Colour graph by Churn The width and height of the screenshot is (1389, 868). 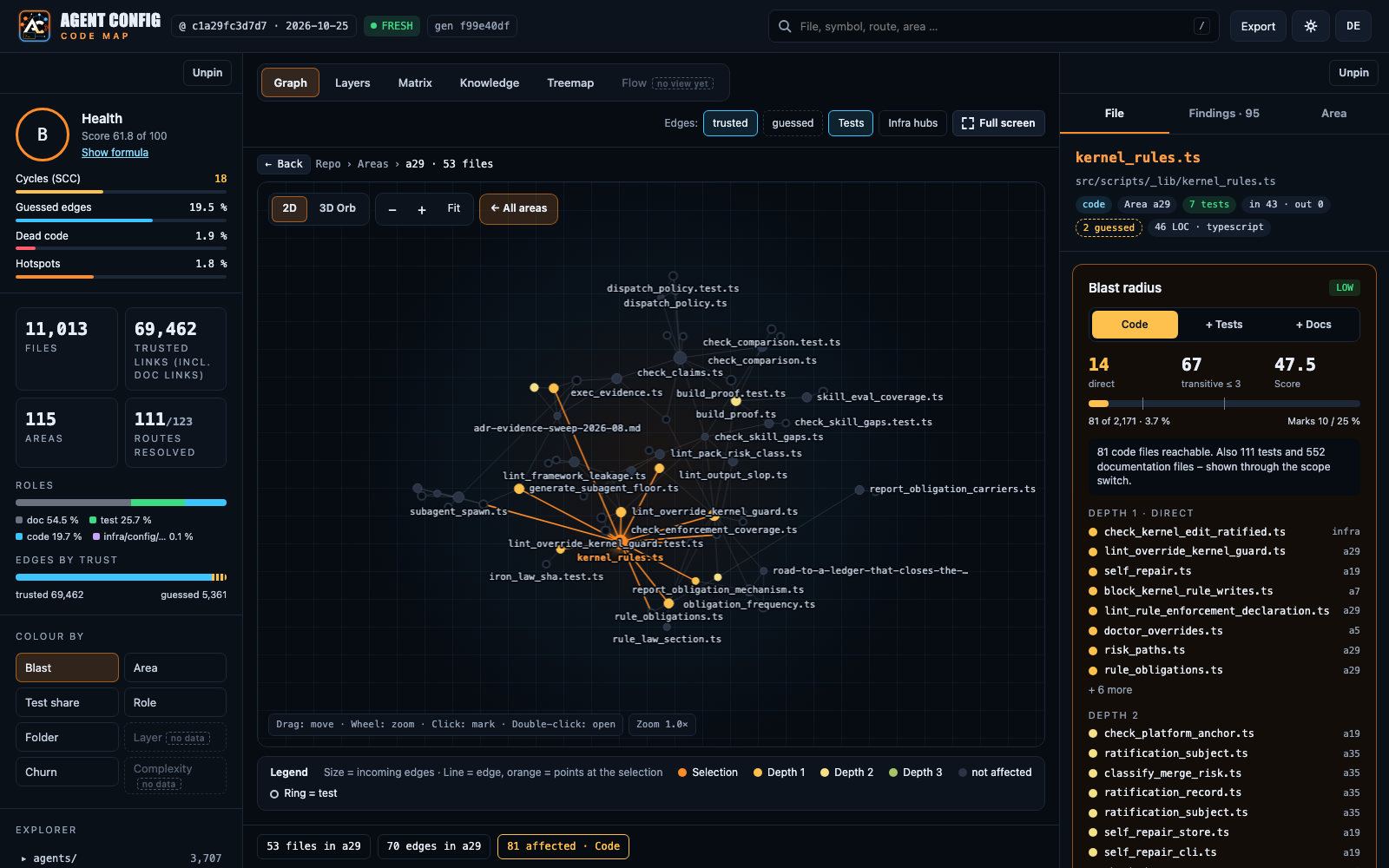tap(67, 772)
